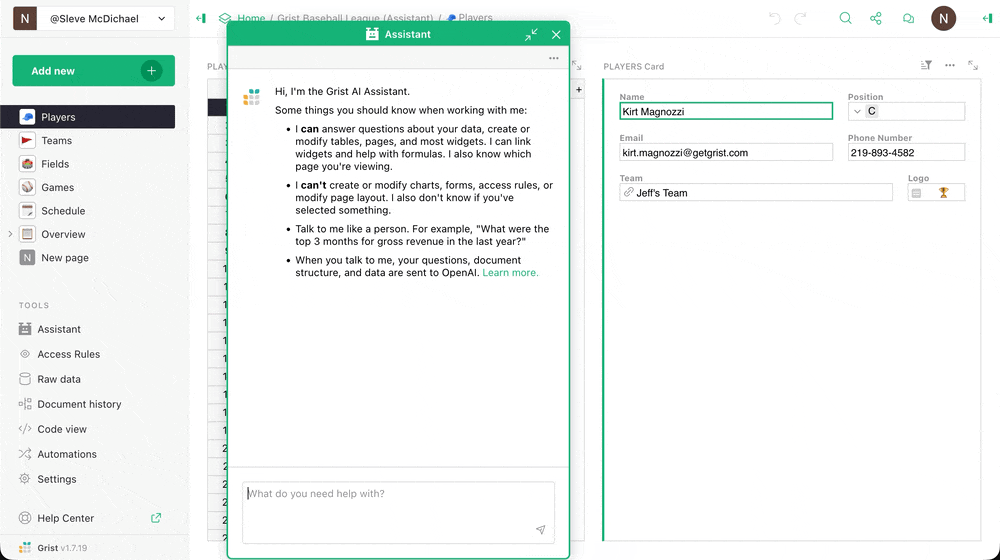Click the Email field

[x=726, y=152]
